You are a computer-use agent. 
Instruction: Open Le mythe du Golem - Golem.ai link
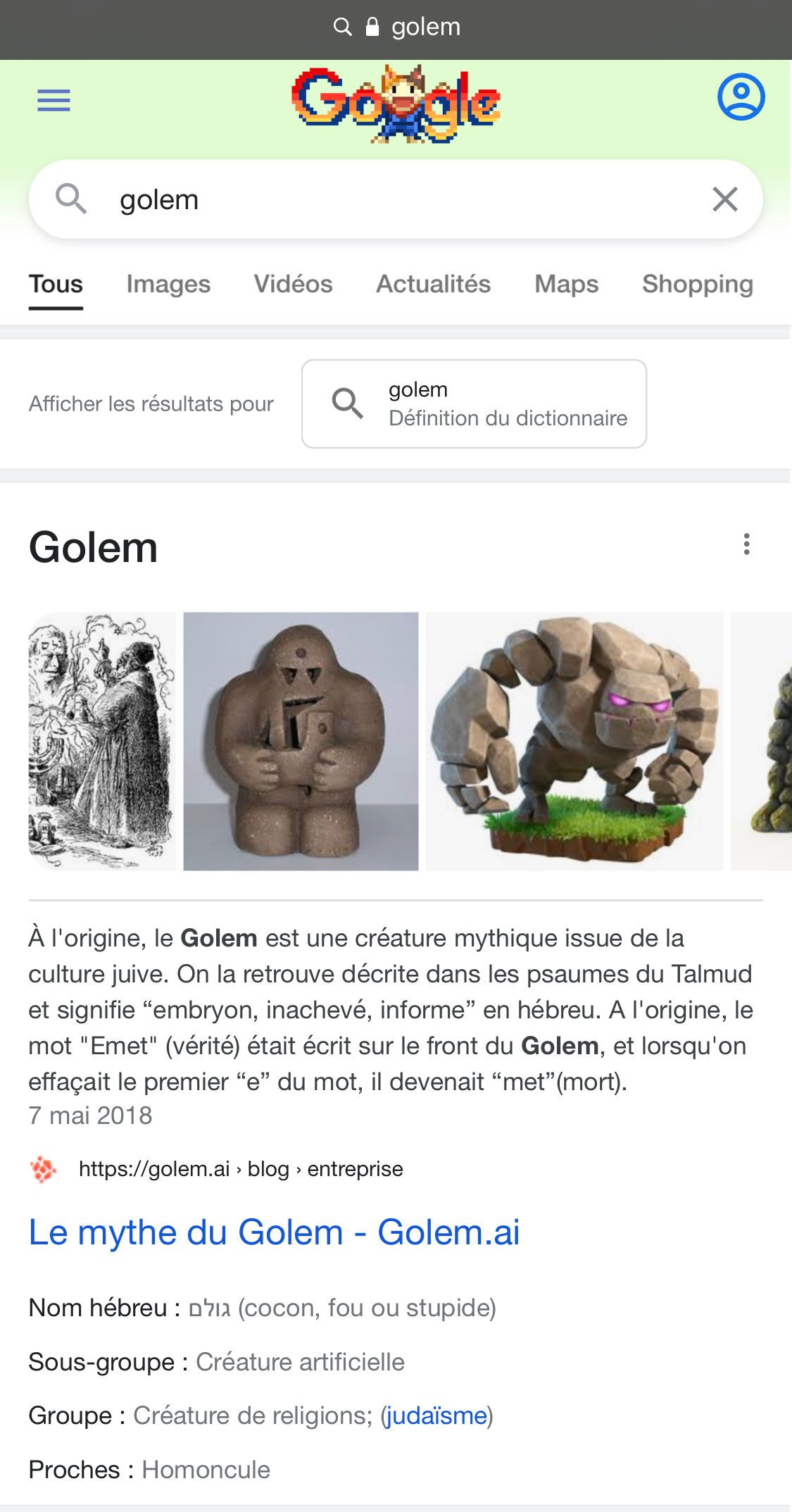pyautogui.click(x=274, y=1232)
